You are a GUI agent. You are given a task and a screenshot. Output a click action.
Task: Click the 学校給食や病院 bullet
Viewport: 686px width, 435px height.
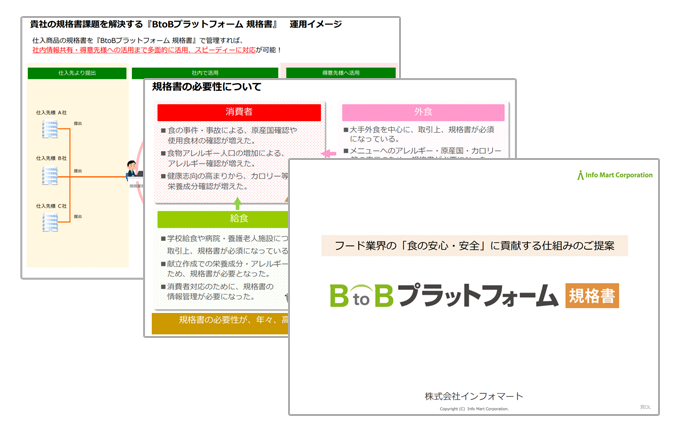(224, 245)
